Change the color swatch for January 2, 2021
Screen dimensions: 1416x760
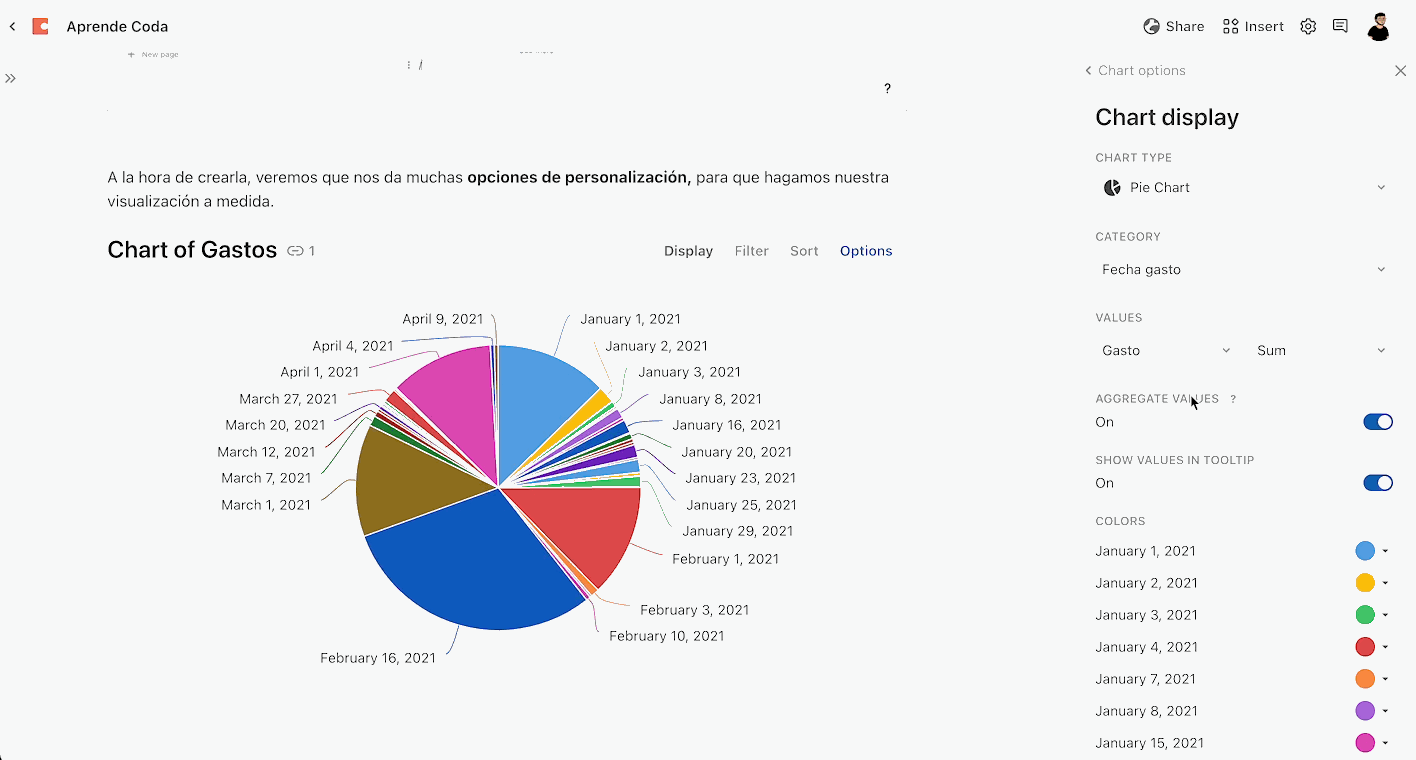pyautogui.click(x=1365, y=583)
